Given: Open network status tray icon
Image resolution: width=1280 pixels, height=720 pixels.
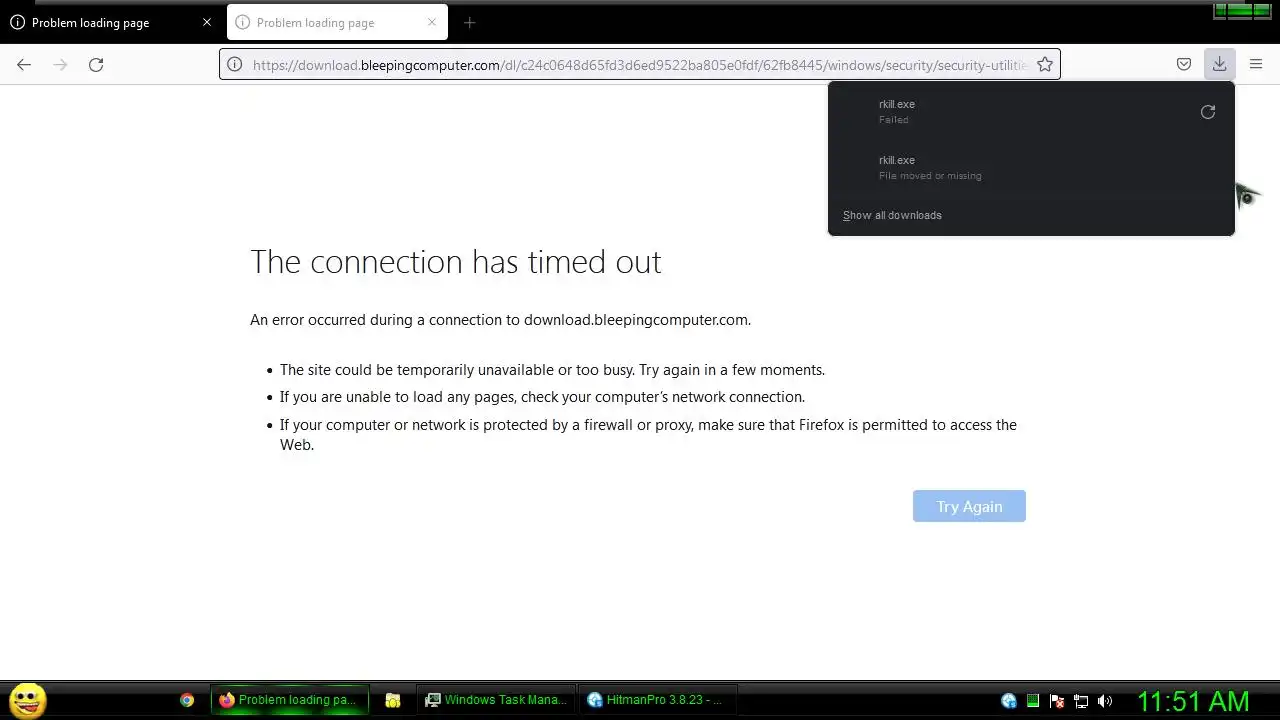Looking at the screenshot, I should pos(1081,701).
